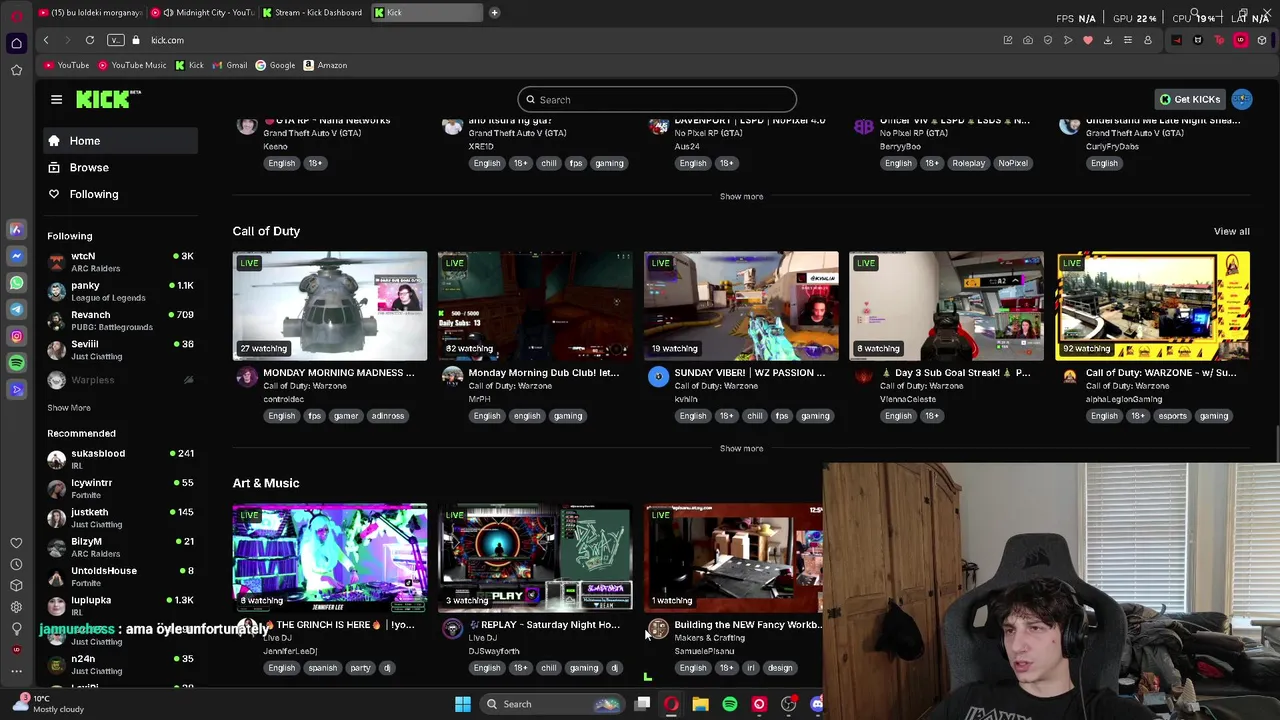Switch to the bu loldeki YouTube tab
The width and height of the screenshot is (1280, 720).
pyautogui.click(x=90, y=13)
